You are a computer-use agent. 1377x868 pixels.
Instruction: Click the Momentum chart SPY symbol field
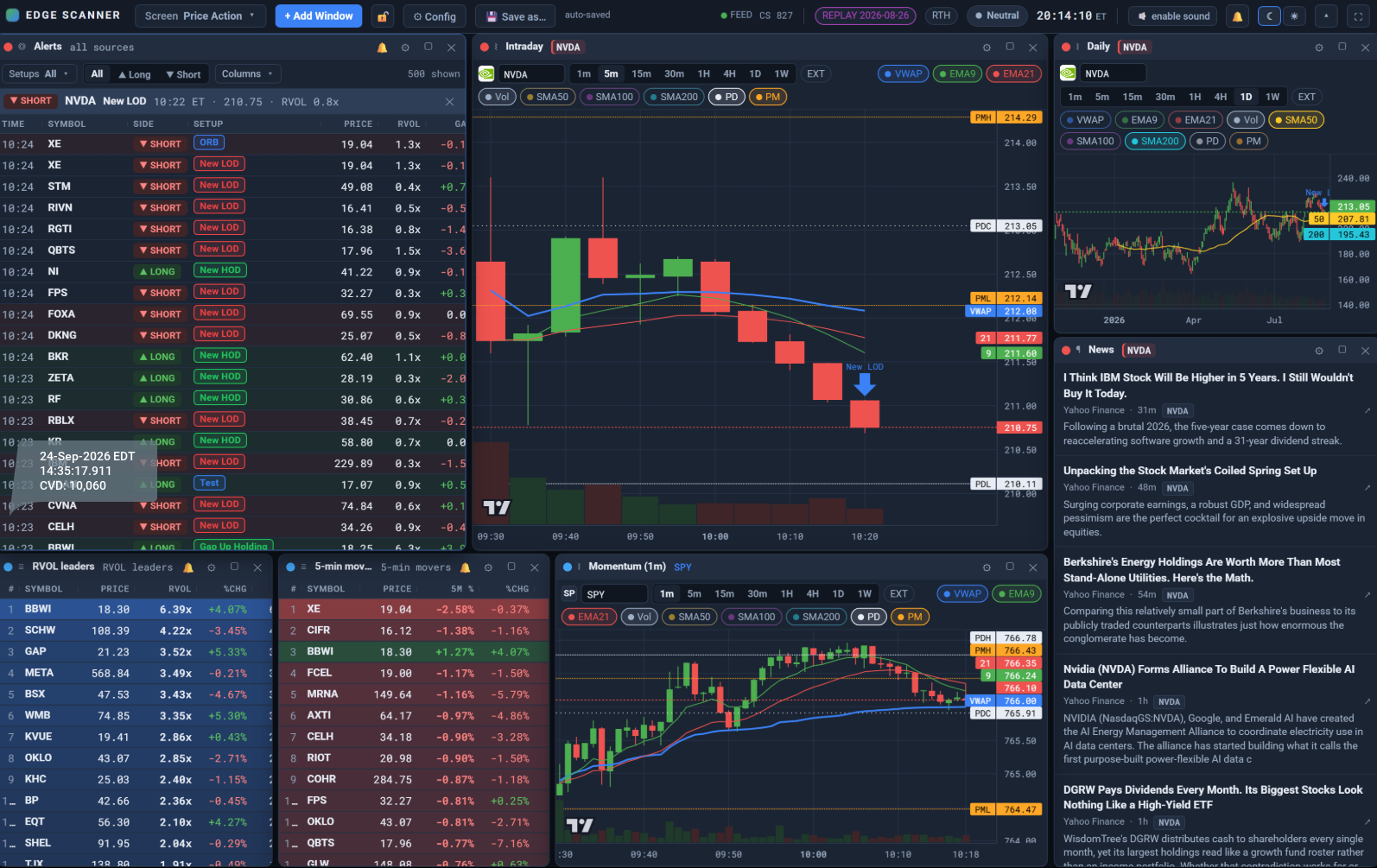click(614, 594)
